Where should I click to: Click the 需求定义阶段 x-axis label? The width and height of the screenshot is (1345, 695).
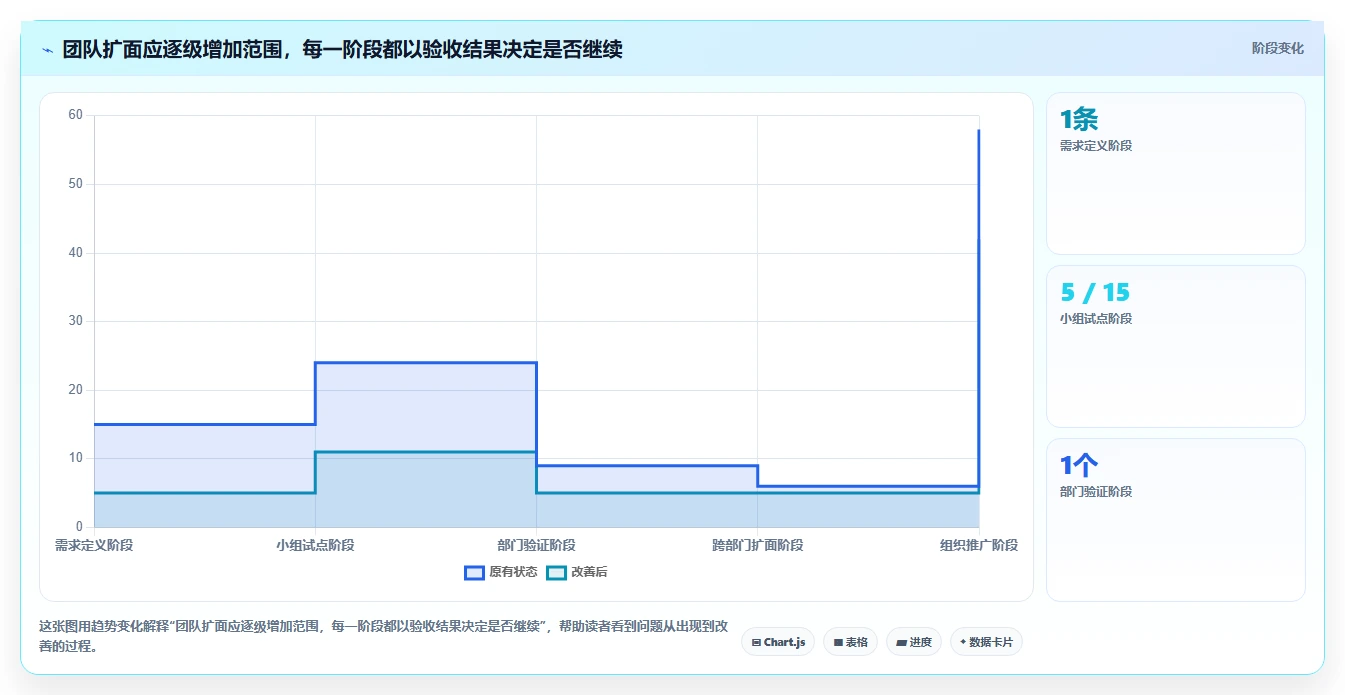coord(94,545)
